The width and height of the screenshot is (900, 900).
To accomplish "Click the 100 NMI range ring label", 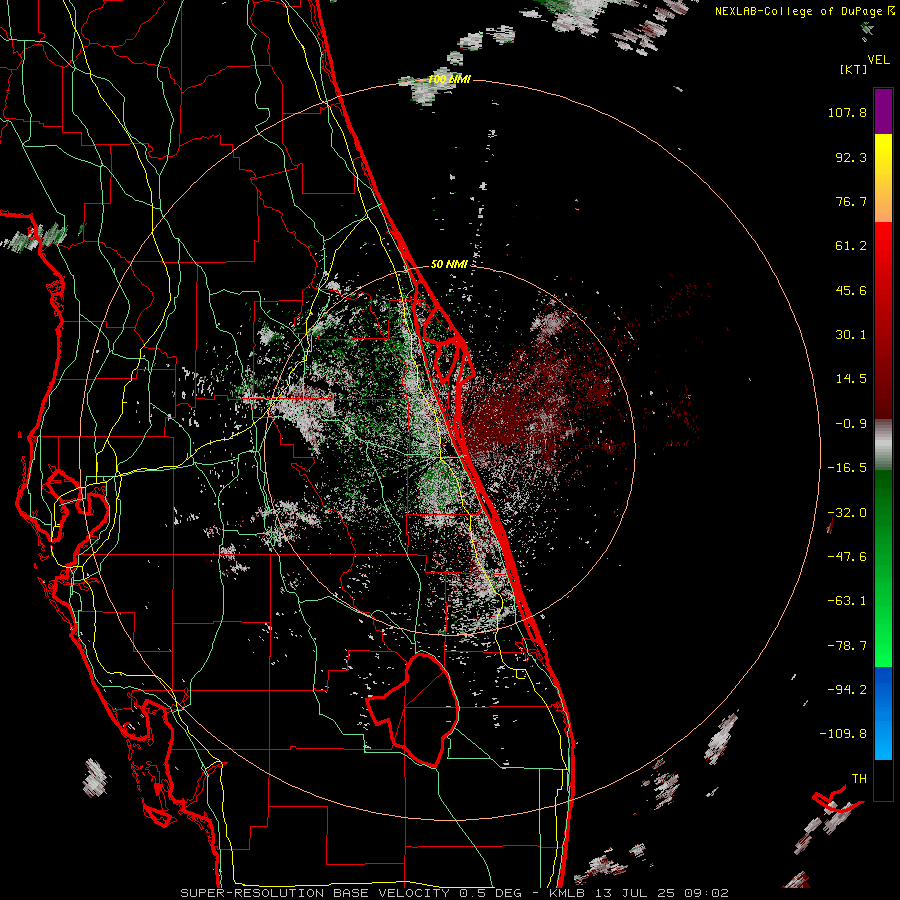I will tap(449, 79).
